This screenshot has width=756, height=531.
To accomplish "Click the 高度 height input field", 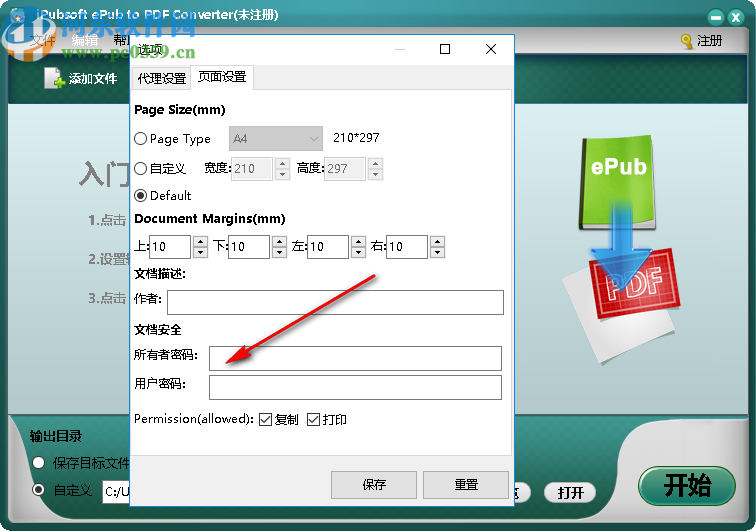I will click(345, 169).
